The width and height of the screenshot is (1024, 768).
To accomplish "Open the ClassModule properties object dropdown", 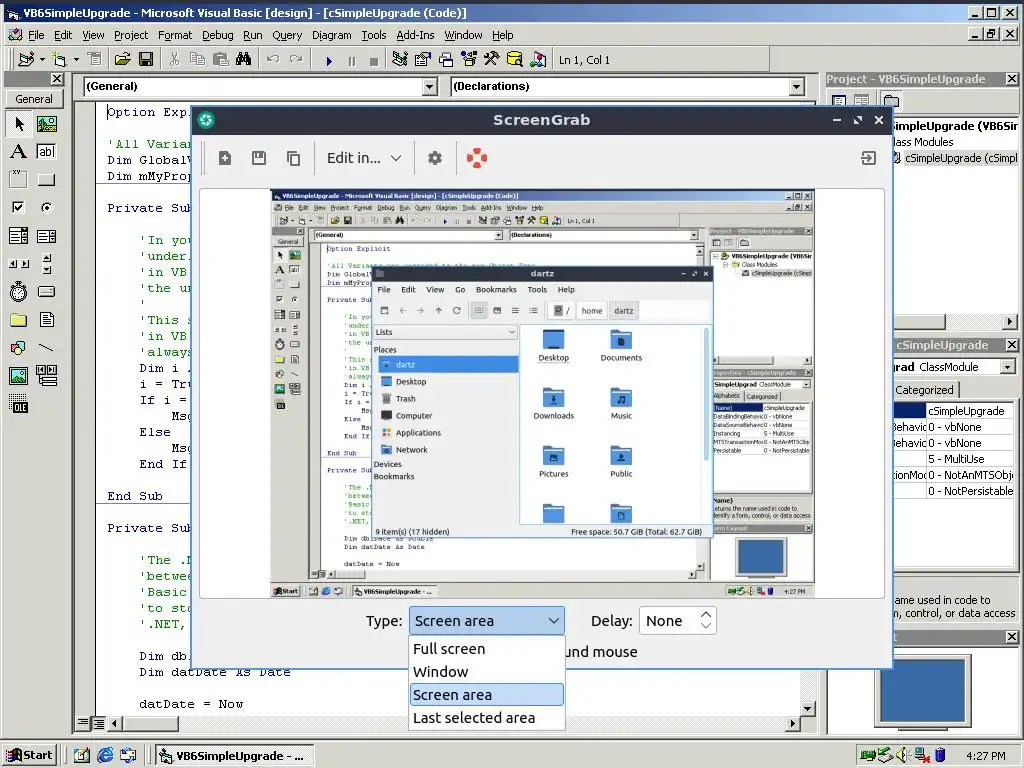I will click(1008, 367).
